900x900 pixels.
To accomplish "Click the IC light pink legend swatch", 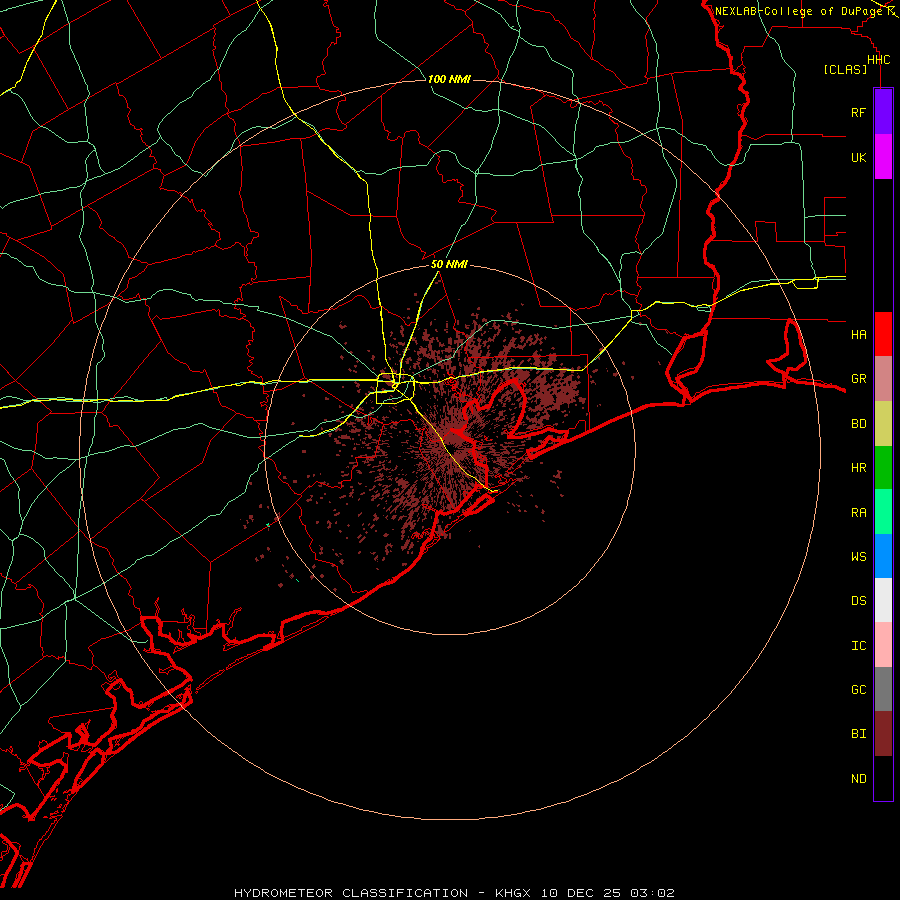I will pos(883,645).
